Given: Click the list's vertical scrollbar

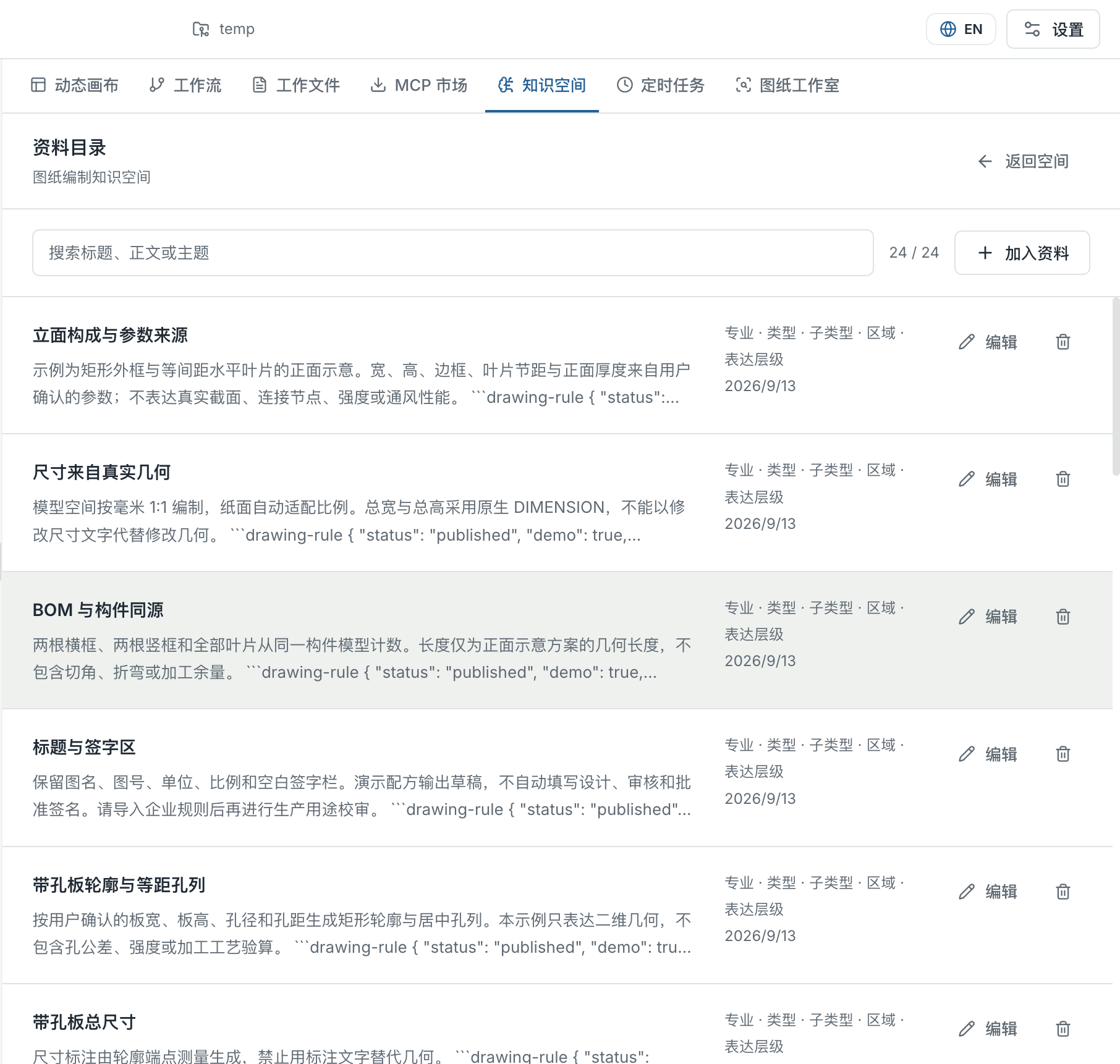Looking at the screenshot, I should [1116, 386].
